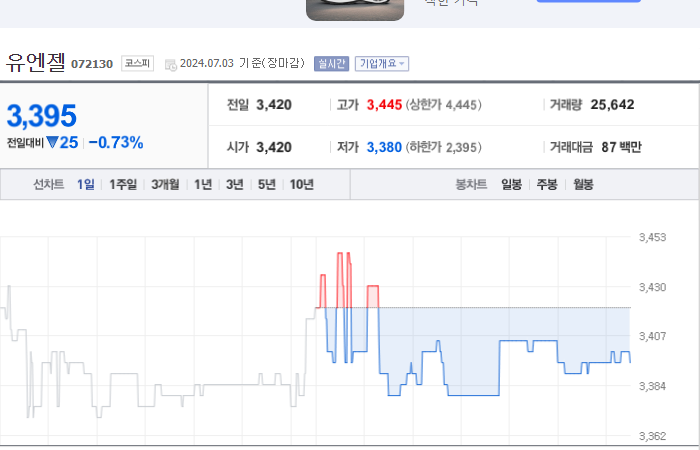
Task: Click the stock name 유엔젤
Action: tap(36, 62)
